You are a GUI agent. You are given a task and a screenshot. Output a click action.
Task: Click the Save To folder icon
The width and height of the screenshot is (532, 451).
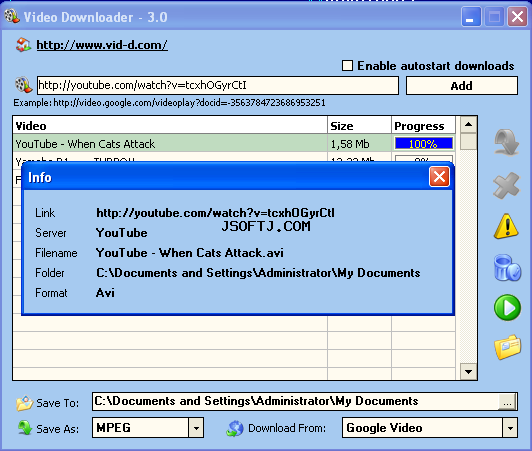click(24, 403)
